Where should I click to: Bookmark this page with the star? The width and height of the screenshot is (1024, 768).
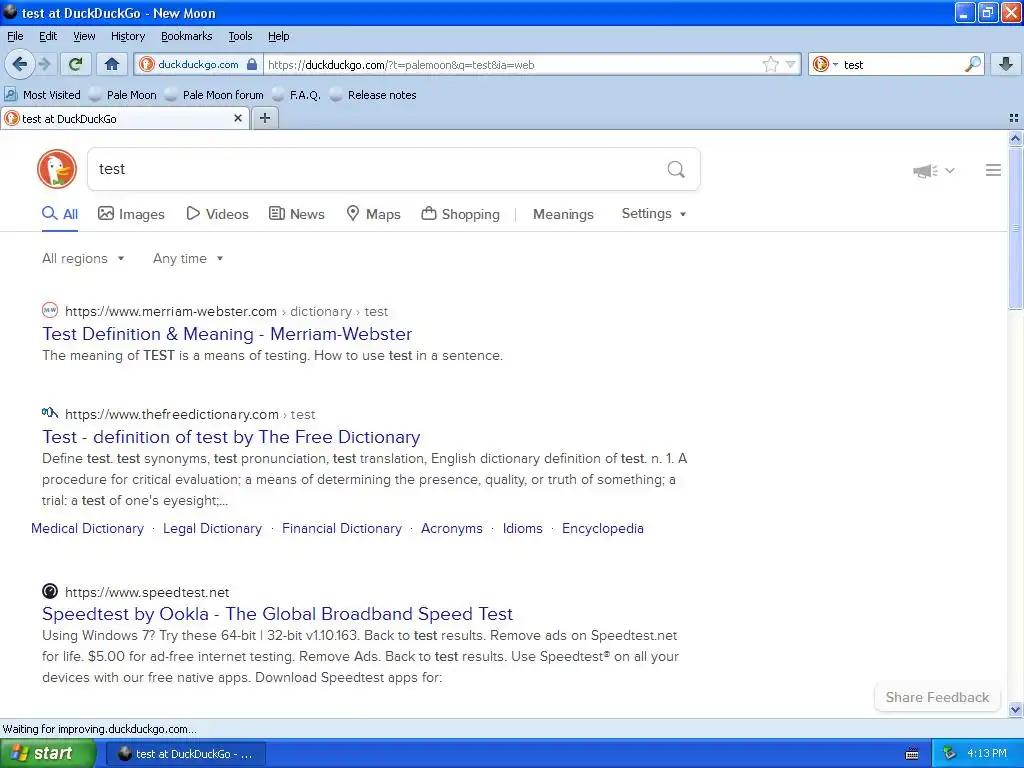pyautogui.click(x=771, y=64)
